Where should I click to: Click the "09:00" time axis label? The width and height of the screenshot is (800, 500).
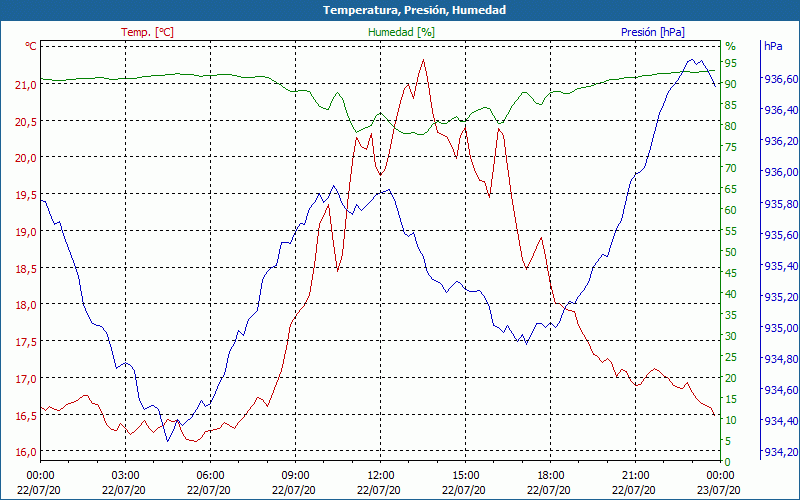(295, 476)
